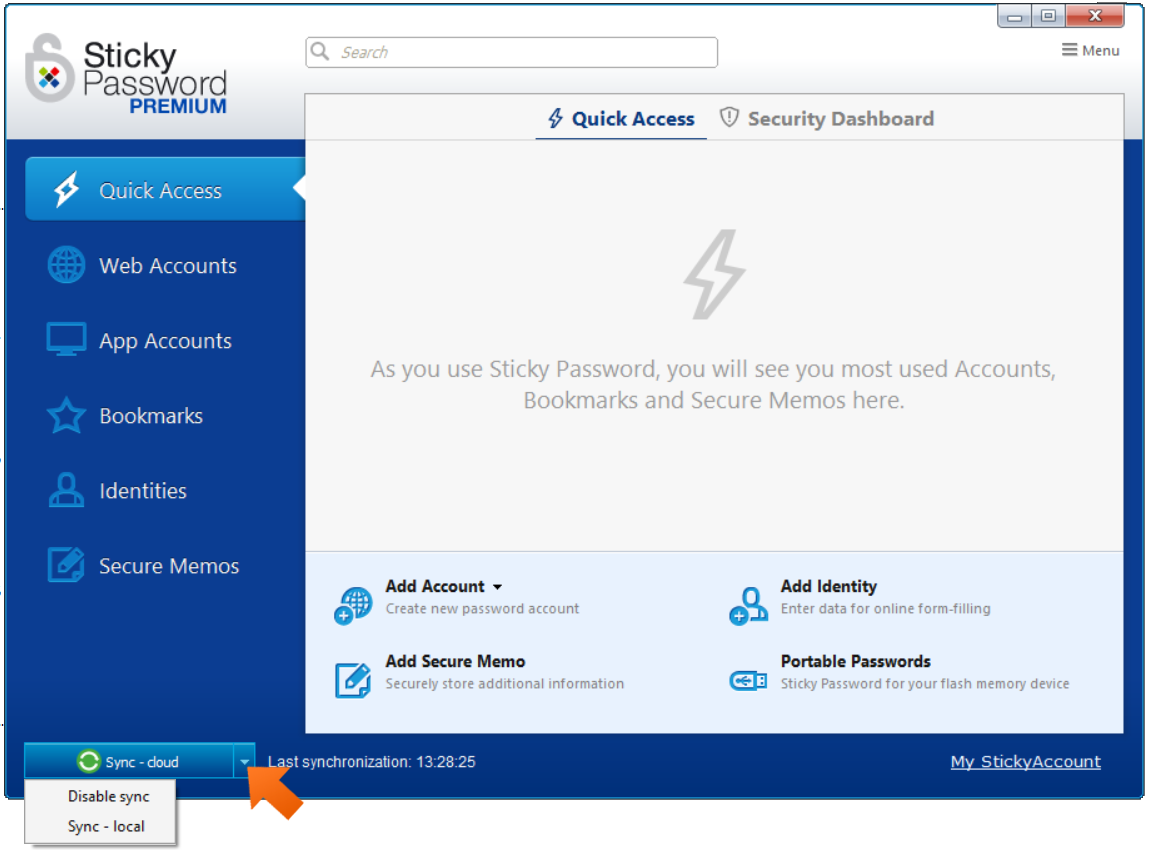
Task: Choose Disable sync from the menu
Action: [108, 797]
